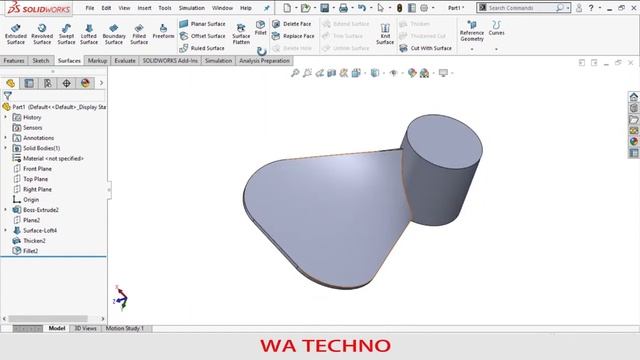640x360 pixels.
Task: Open the DisplayManager tab
Action: point(85,83)
